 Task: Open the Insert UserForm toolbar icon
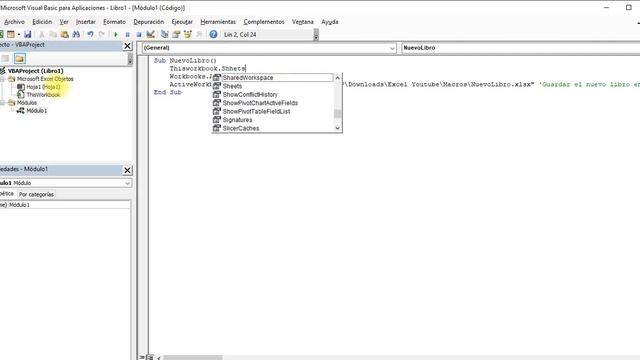11,35
